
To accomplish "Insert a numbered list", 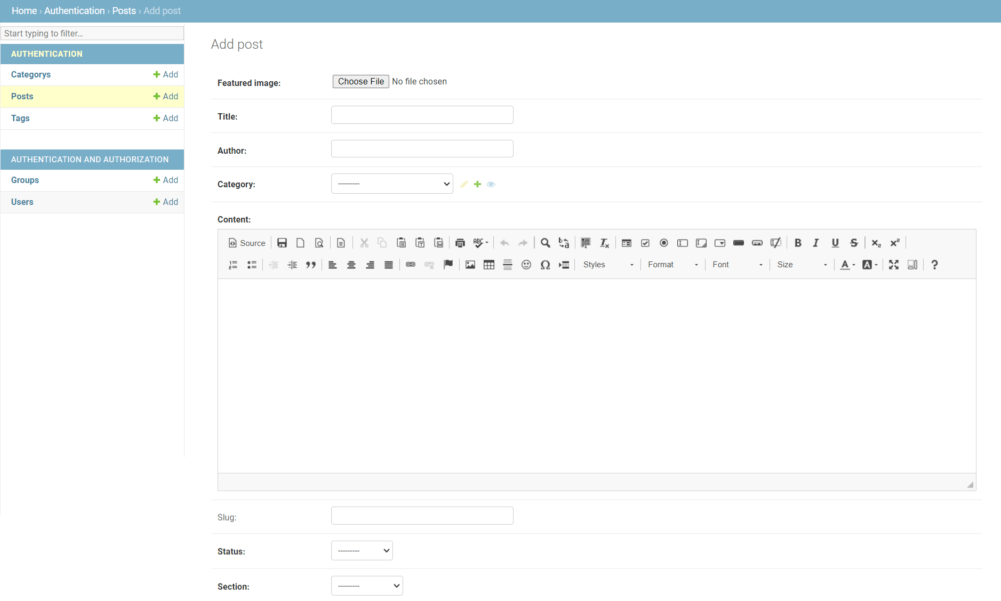I will click(233, 264).
